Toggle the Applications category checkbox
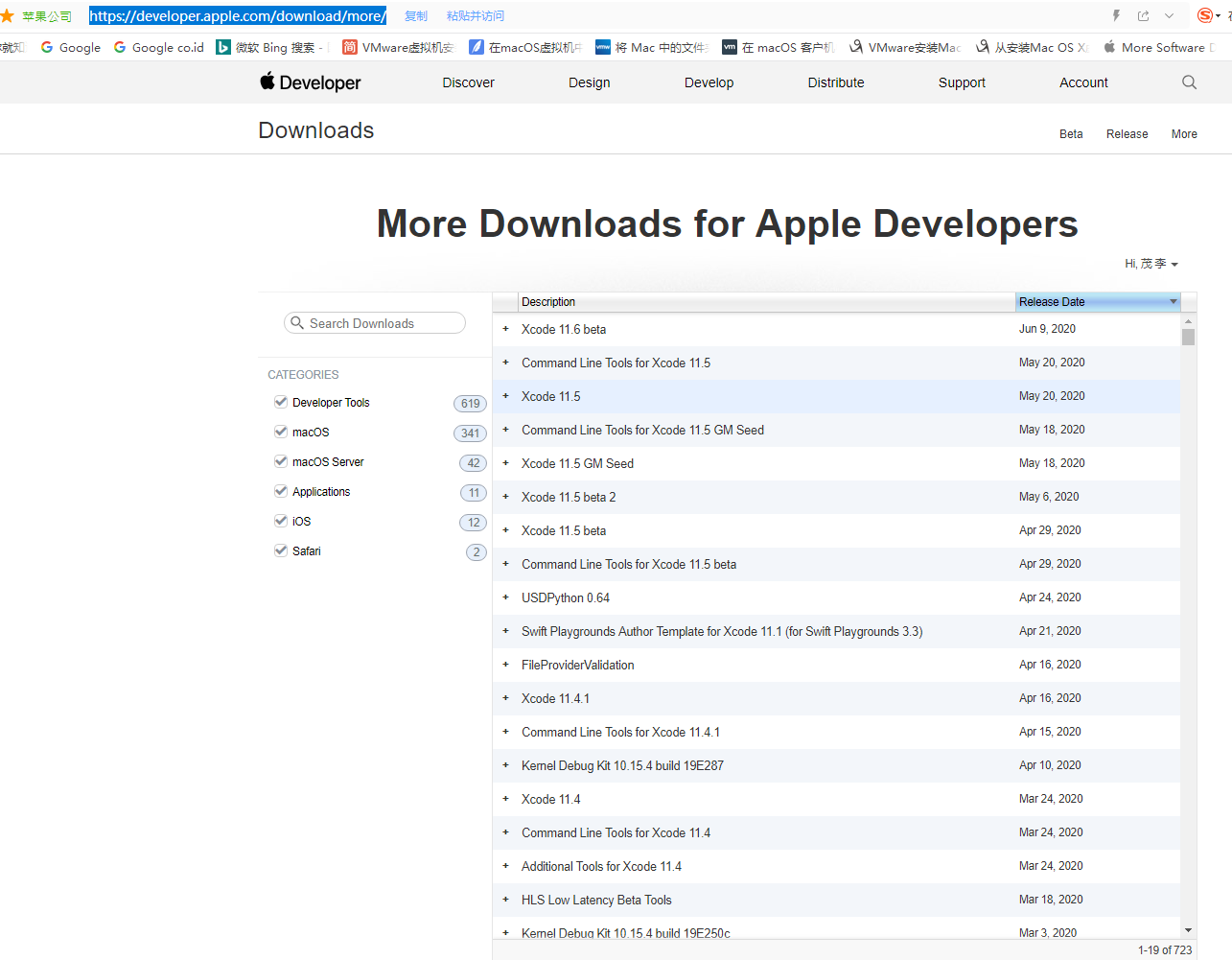This screenshot has height=960, width=1232. pos(281,491)
